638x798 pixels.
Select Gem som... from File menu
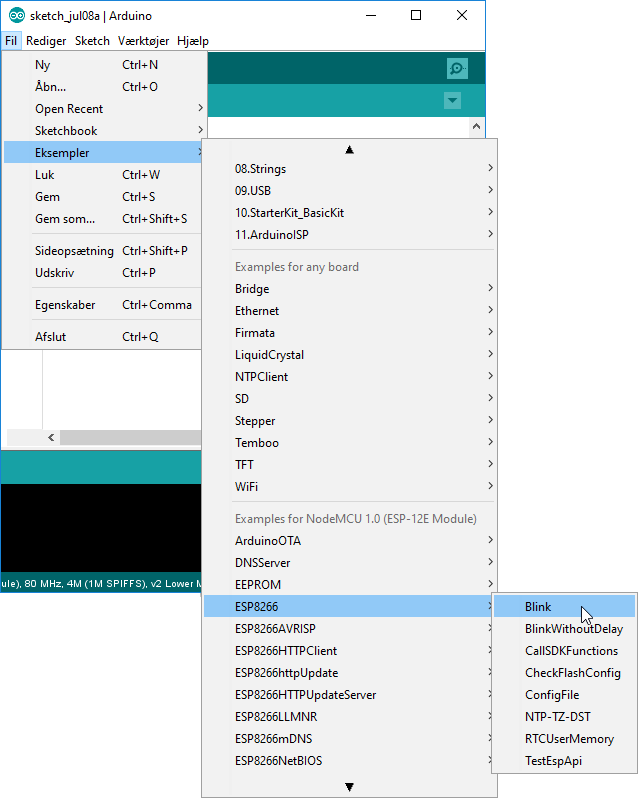pyautogui.click(x=65, y=219)
